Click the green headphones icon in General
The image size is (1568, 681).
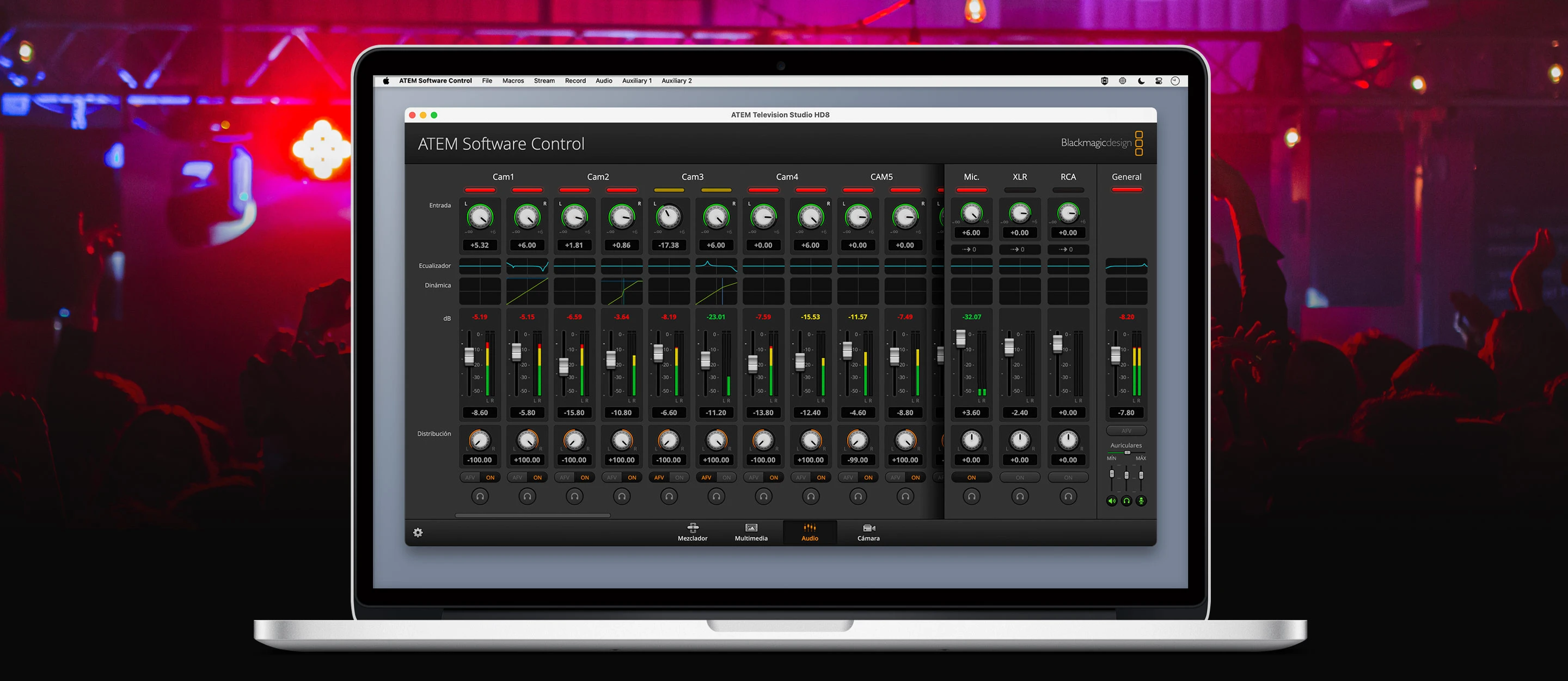tap(1126, 501)
